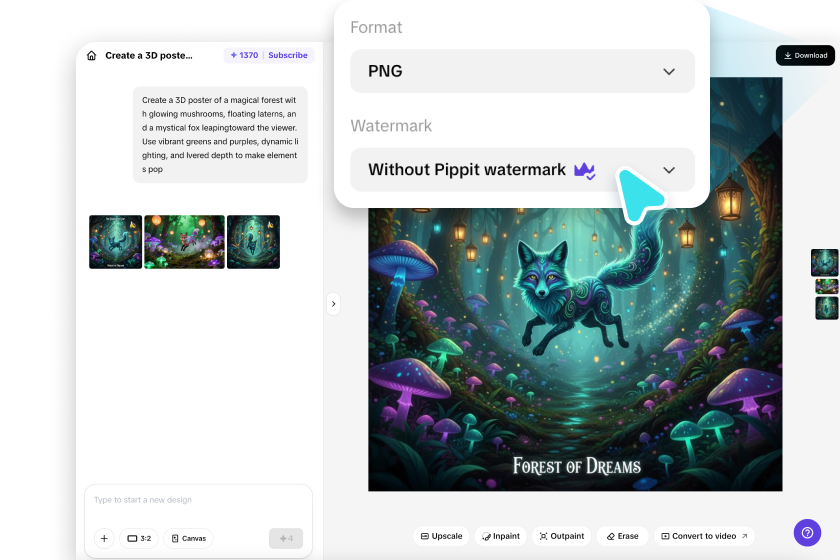Viewport: 840px width, 560px height.
Task: Click the 1370 credits counter
Action: tap(244, 55)
